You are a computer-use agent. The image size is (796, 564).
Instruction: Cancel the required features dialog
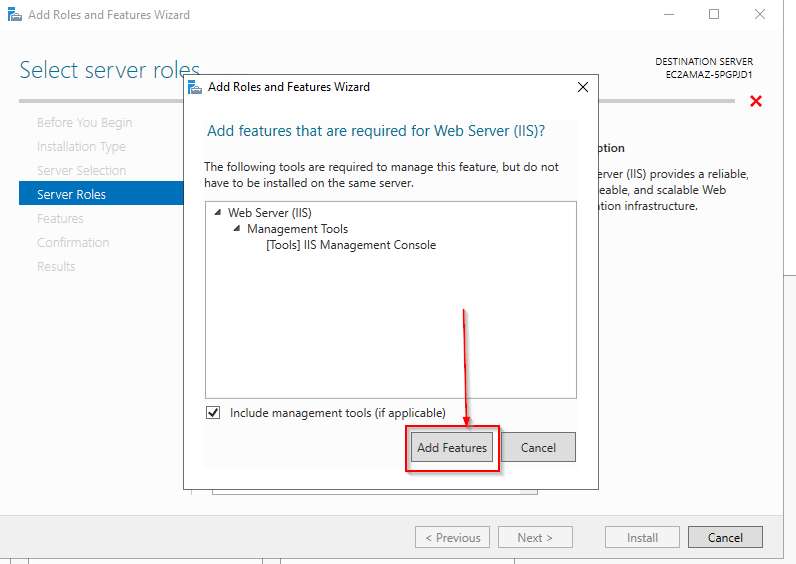coord(538,447)
